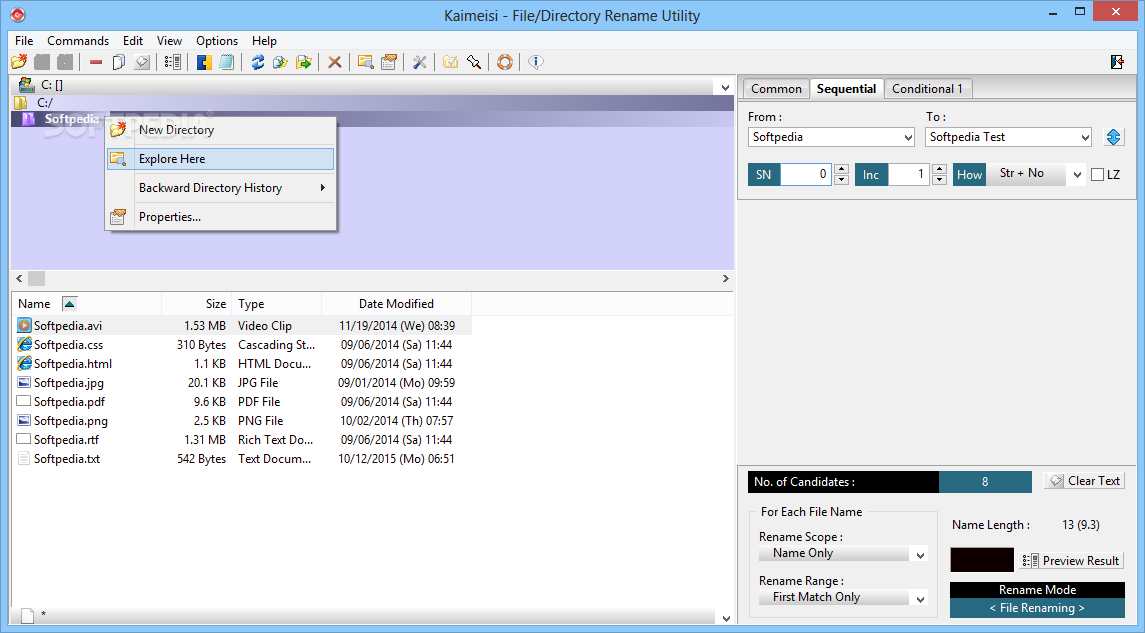Click the black color swatch box
This screenshot has width=1145, height=633.
(x=982, y=560)
